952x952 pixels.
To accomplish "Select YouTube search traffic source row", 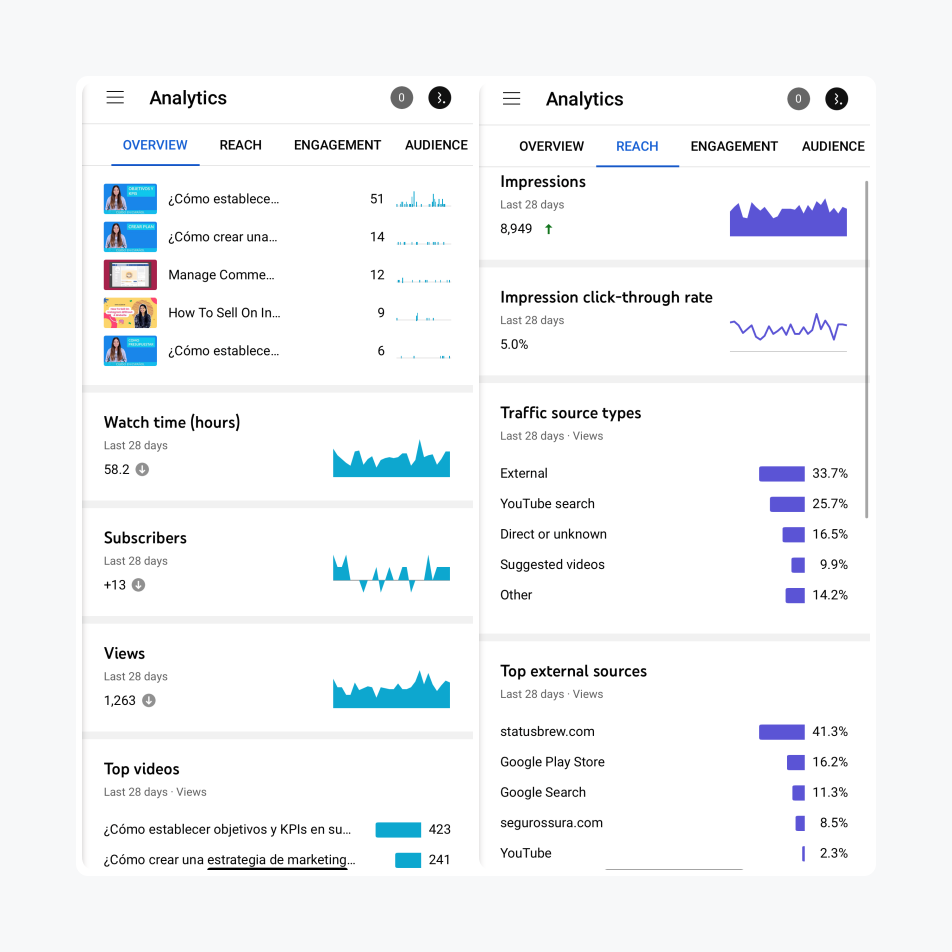I will click(x=547, y=504).
